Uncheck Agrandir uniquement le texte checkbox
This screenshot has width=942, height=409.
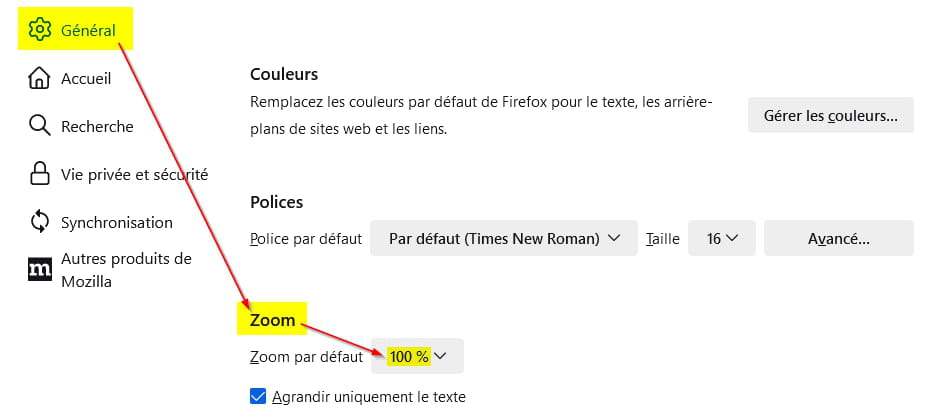pos(258,396)
